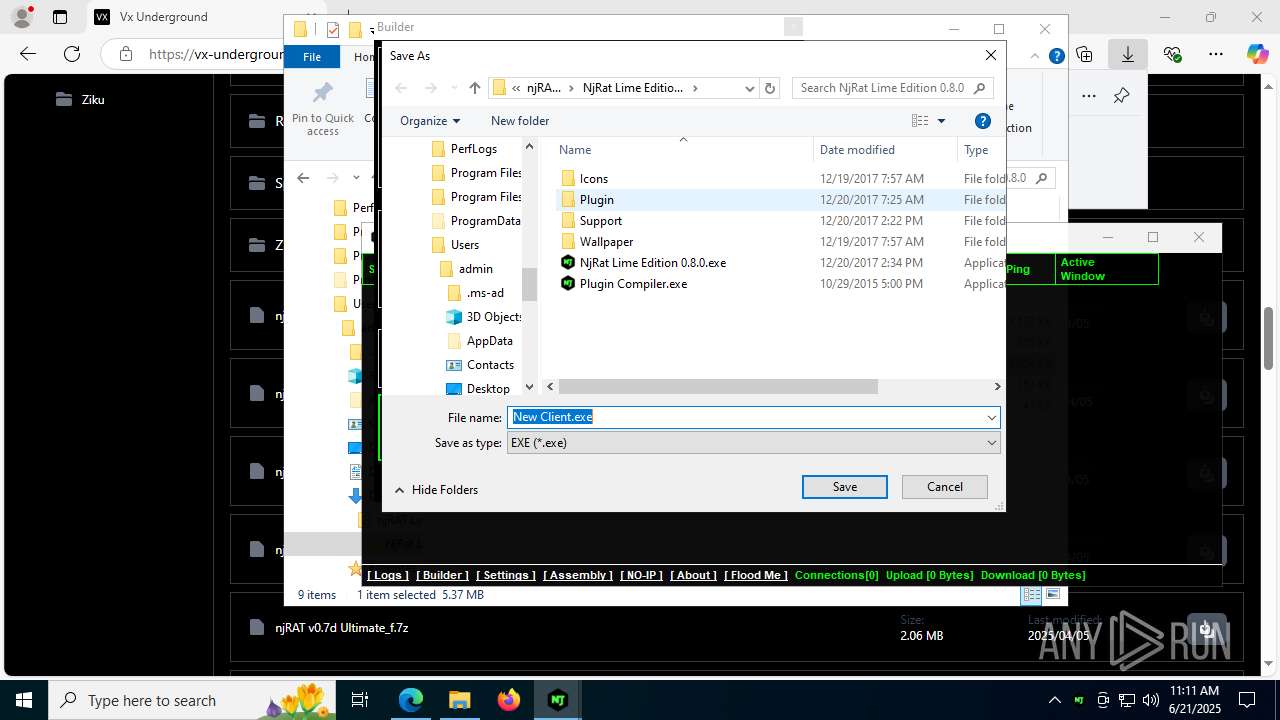This screenshot has height=720, width=1280.
Task: Select Contacts in tree
Action: [x=490, y=364]
